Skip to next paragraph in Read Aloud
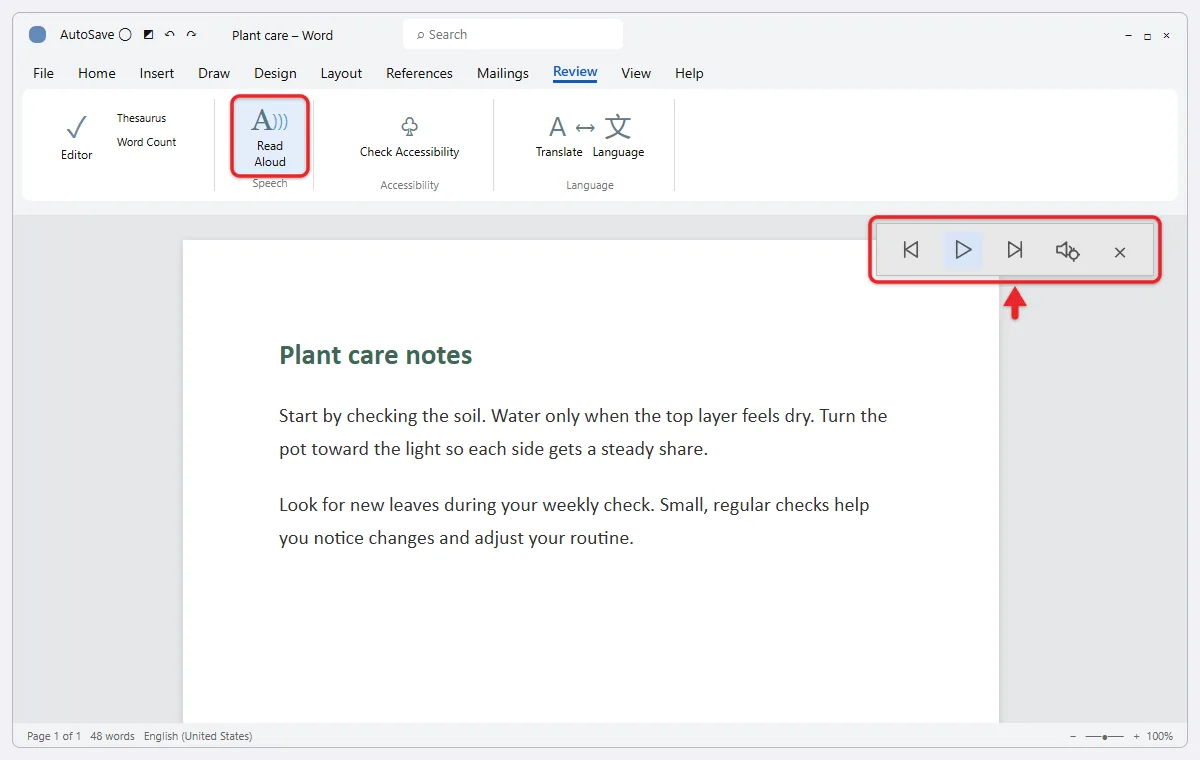1200x760 pixels. [1015, 250]
